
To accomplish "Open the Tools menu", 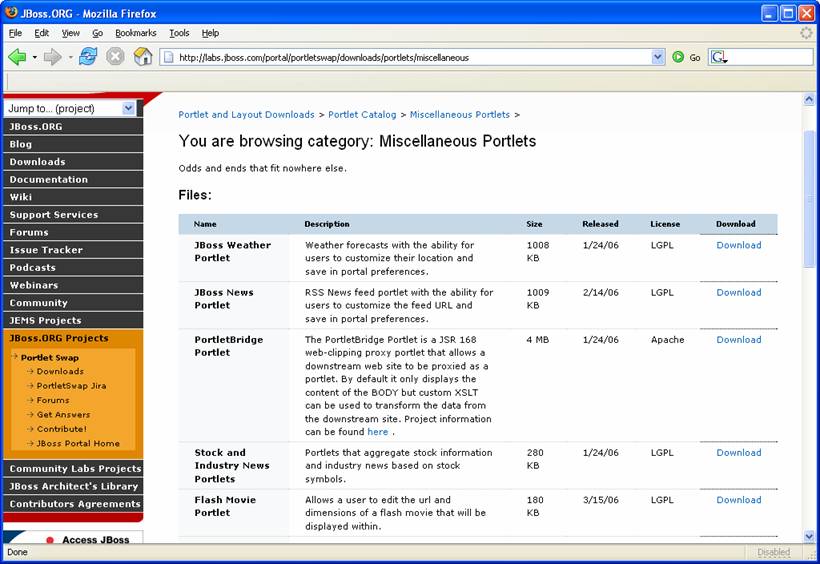I will tap(179, 33).
